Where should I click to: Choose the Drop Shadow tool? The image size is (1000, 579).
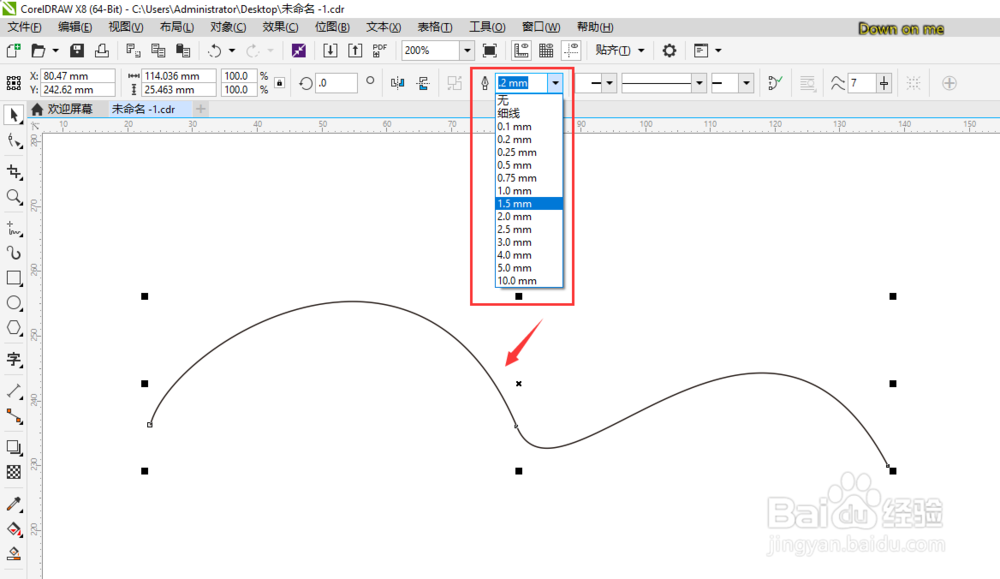tap(13, 447)
